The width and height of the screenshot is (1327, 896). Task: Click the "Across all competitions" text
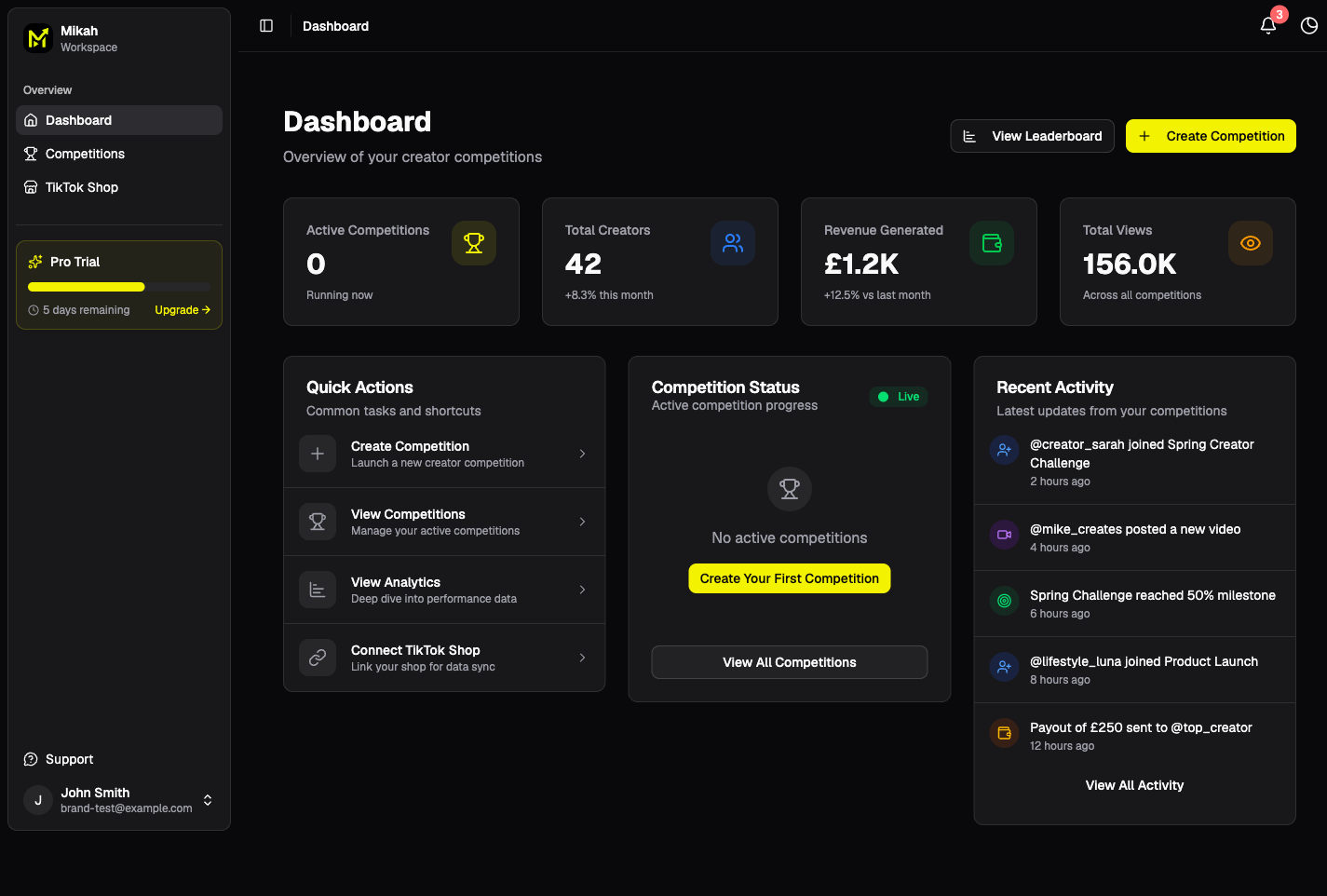1142,295
